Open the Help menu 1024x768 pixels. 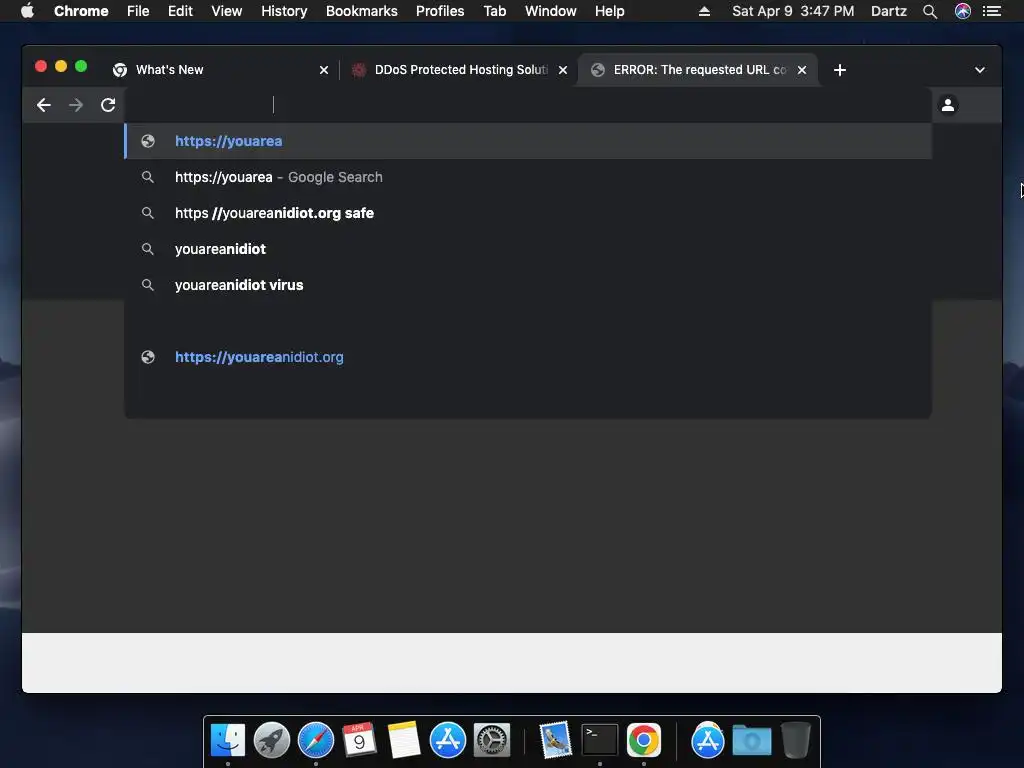pos(609,11)
